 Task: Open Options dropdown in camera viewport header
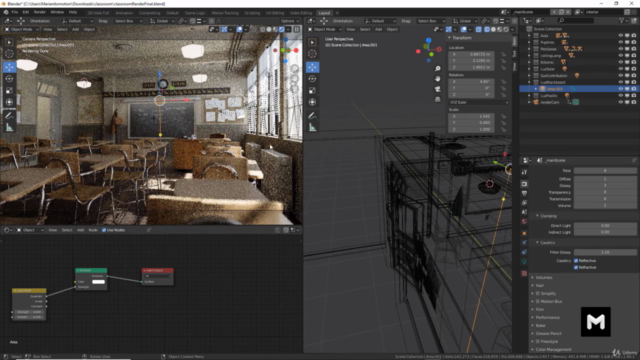tap(289, 21)
